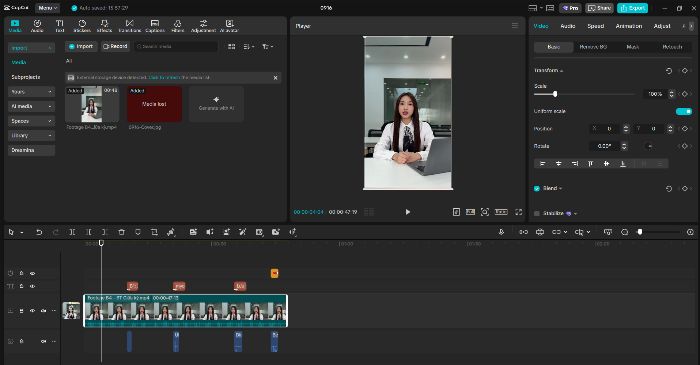700x365 pixels.
Task: Open the Filters tab
Action: tap(178, 26)
